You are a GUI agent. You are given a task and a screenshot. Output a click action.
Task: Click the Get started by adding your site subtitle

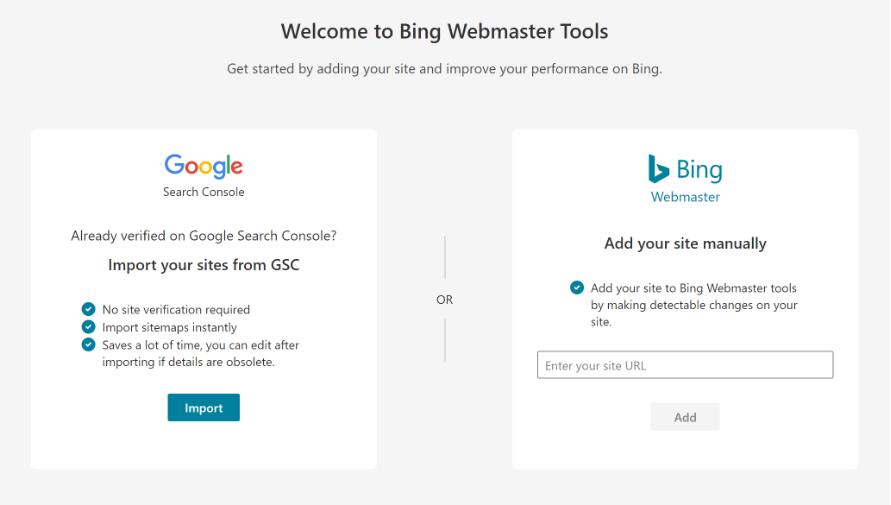[x=444, y=69]
